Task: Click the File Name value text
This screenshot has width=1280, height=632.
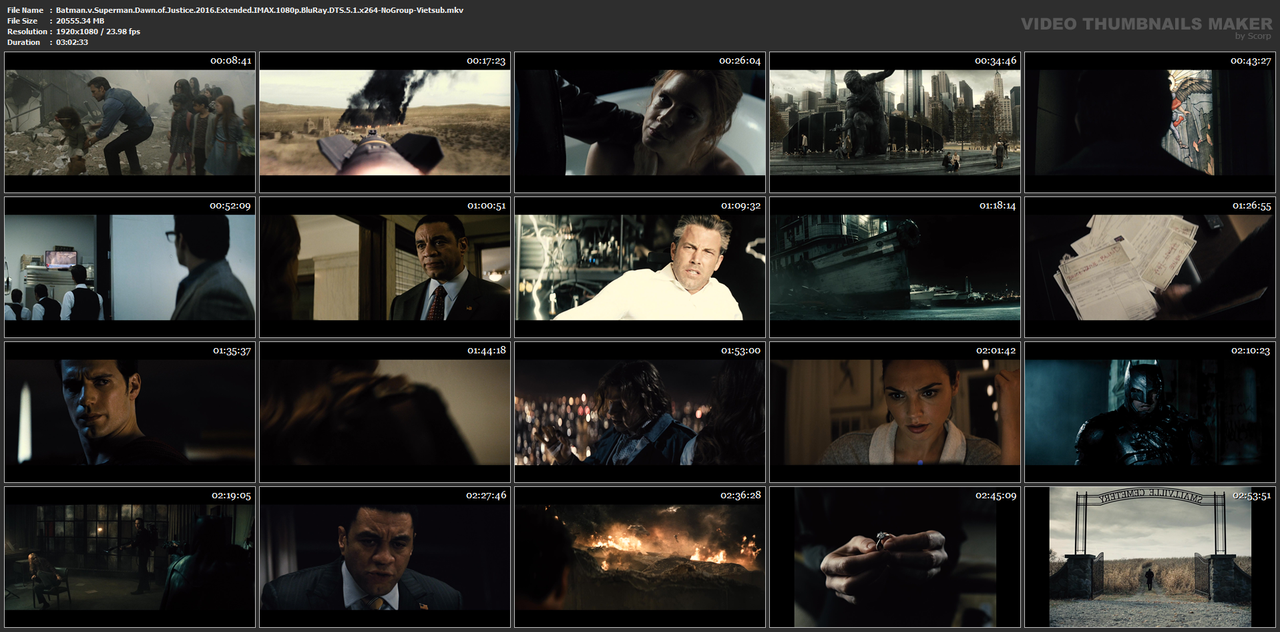Action: (259, 10)
